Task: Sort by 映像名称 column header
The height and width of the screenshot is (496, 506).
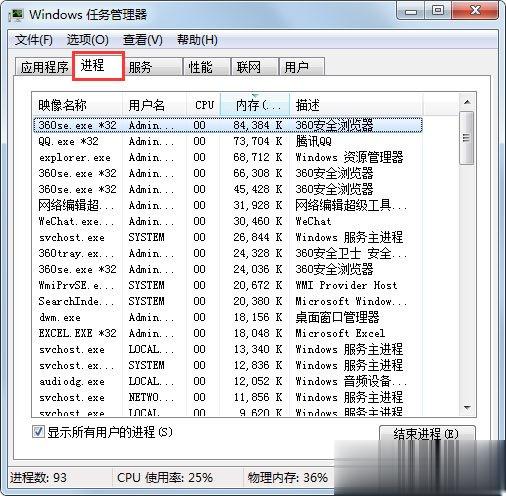Action: point(77,105)
